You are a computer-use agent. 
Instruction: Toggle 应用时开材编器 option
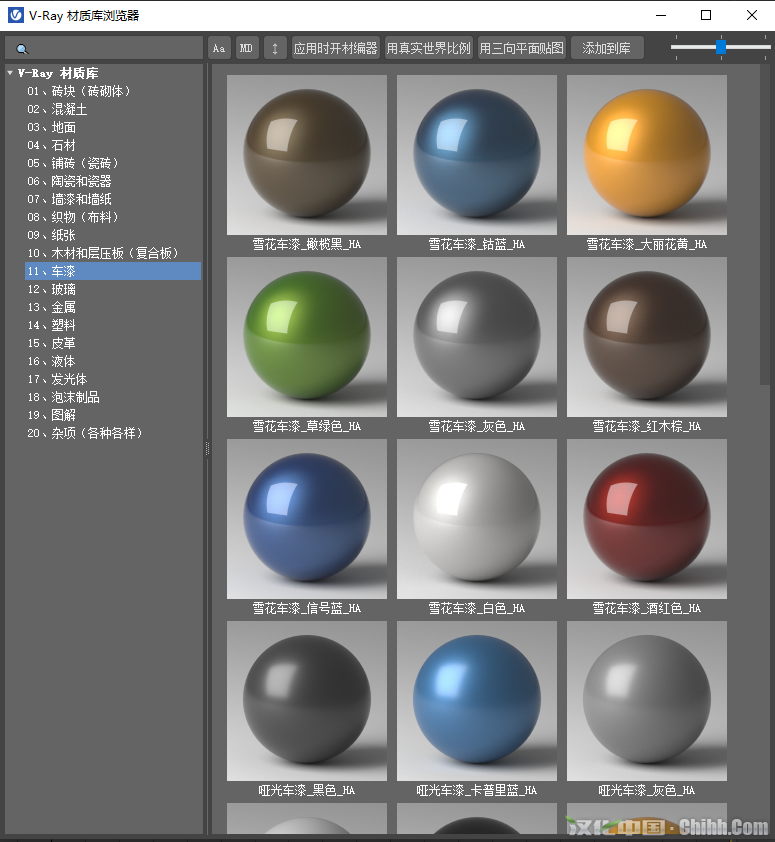[x=335, y=48]
